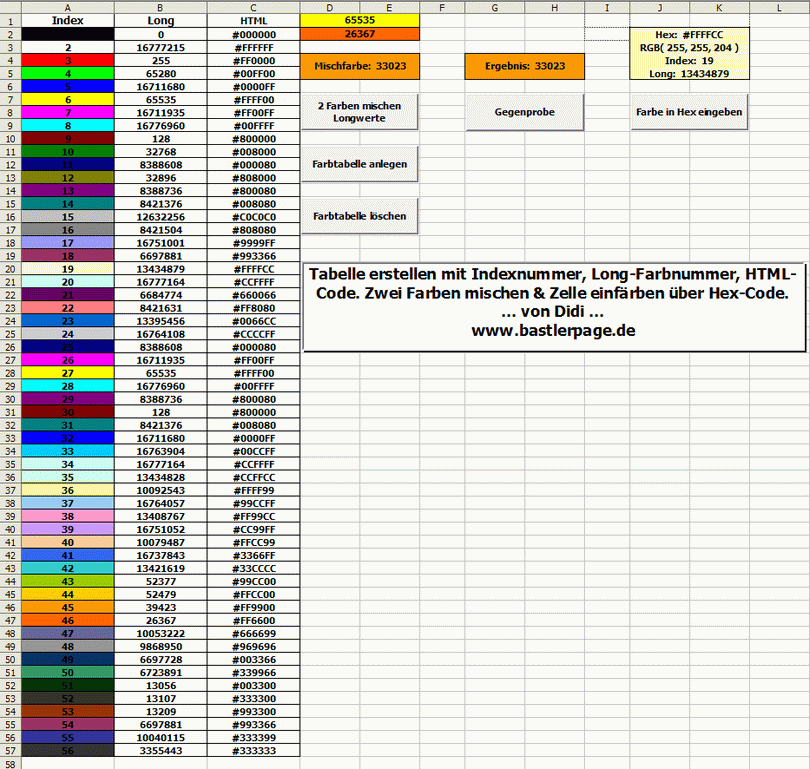Run the Gegenprobe button

tap(525, 112)
